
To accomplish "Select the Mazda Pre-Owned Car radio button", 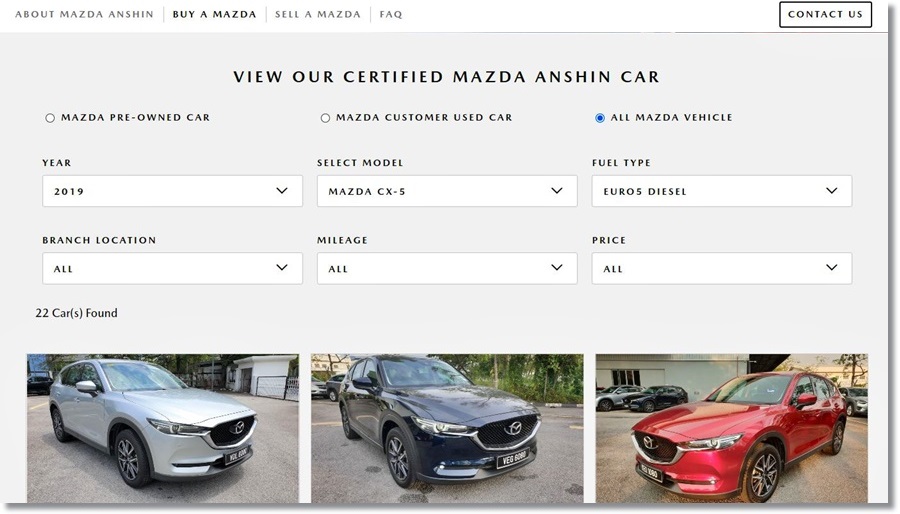I will [x=50, y=118].
